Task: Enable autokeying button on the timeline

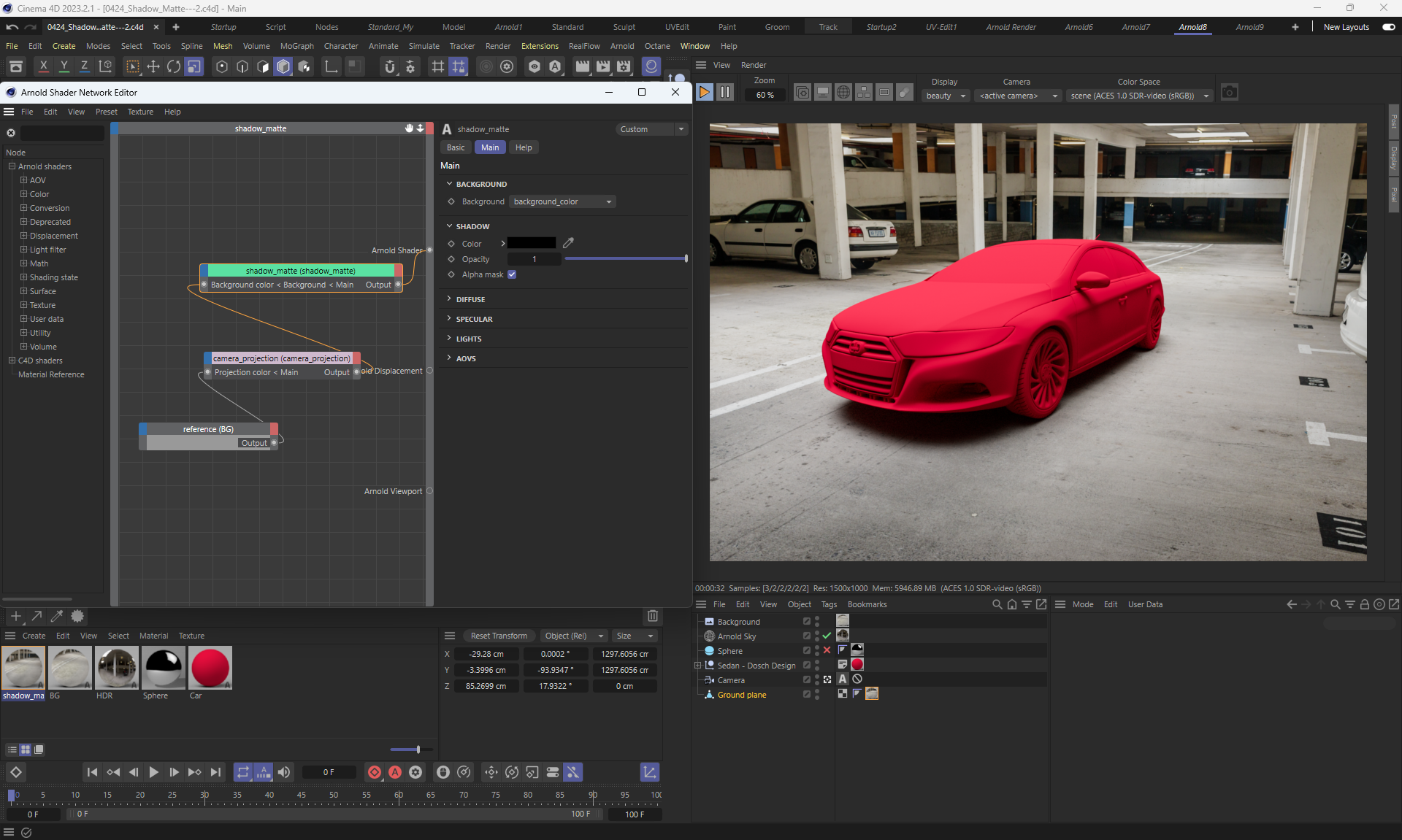Action: point(395,772)
